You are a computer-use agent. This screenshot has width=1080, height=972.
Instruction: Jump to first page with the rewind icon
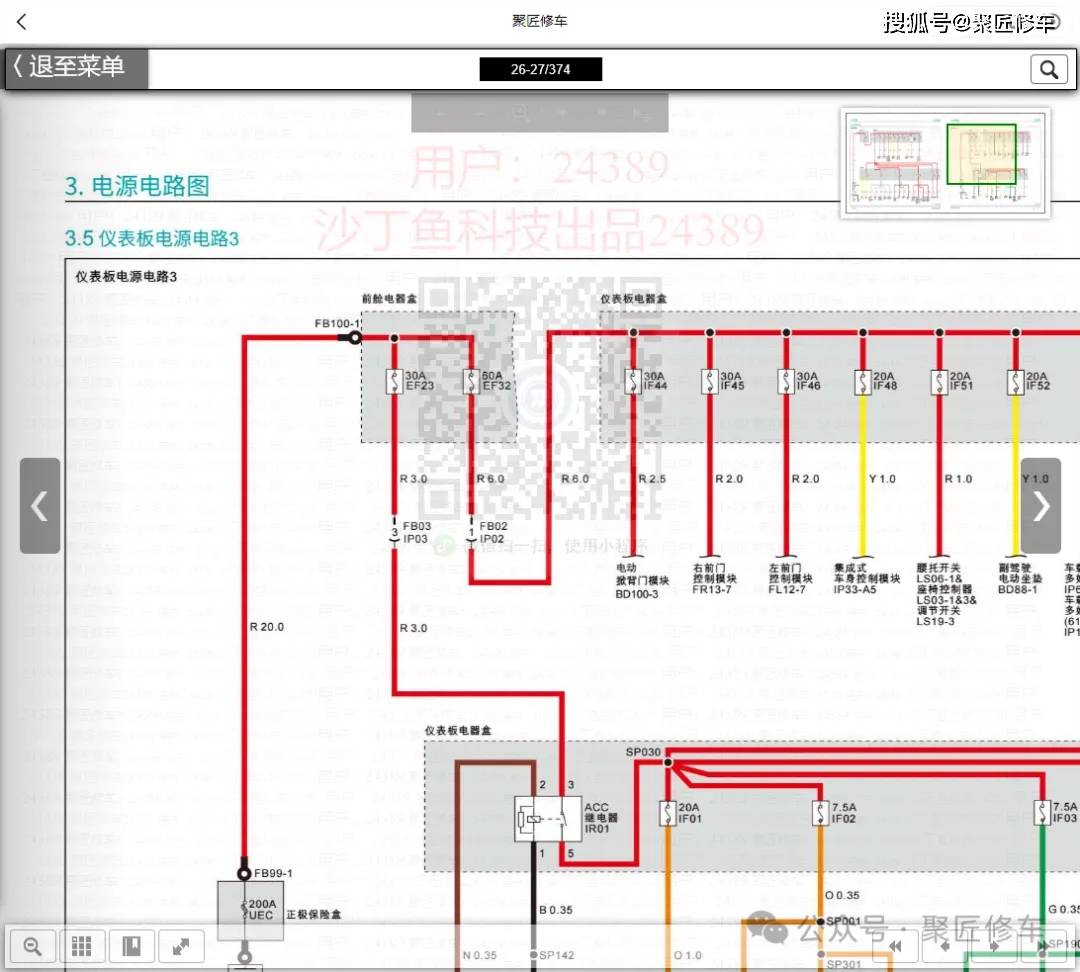895,946
